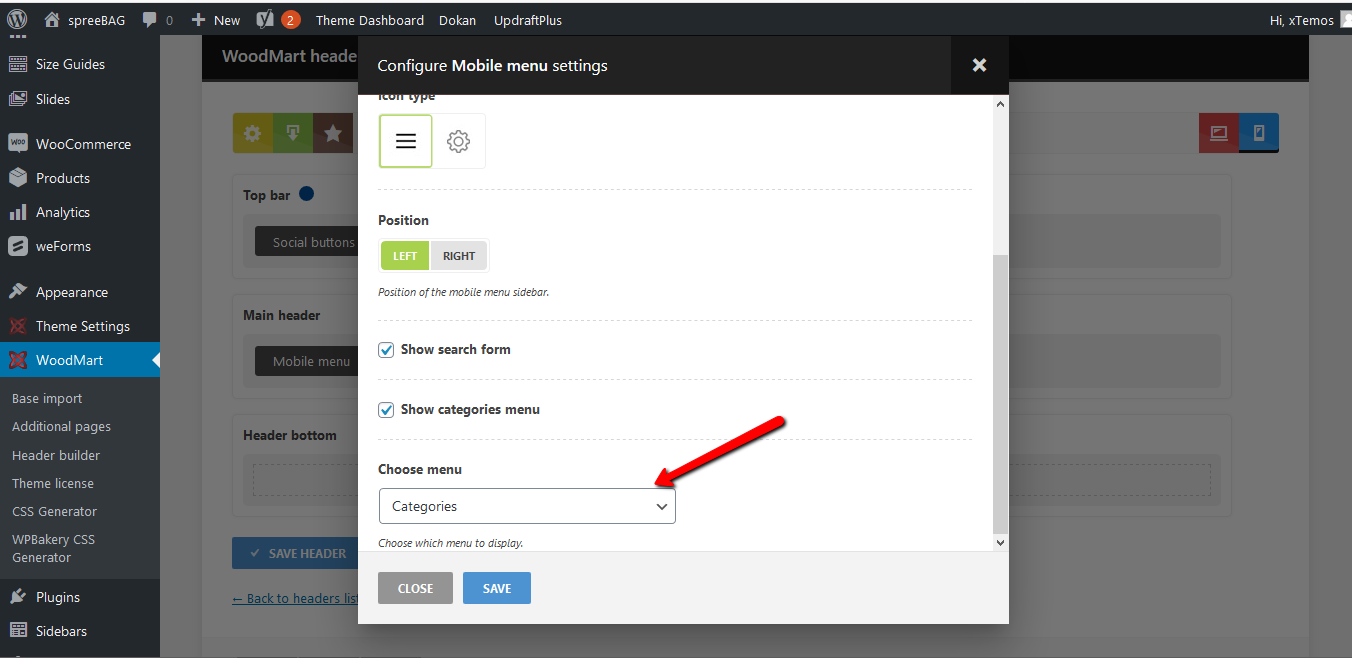Screen dimensions: 1352x658
Task: Open WPBakery CSS Generator submenu item
Action: [x=54, y=548]
